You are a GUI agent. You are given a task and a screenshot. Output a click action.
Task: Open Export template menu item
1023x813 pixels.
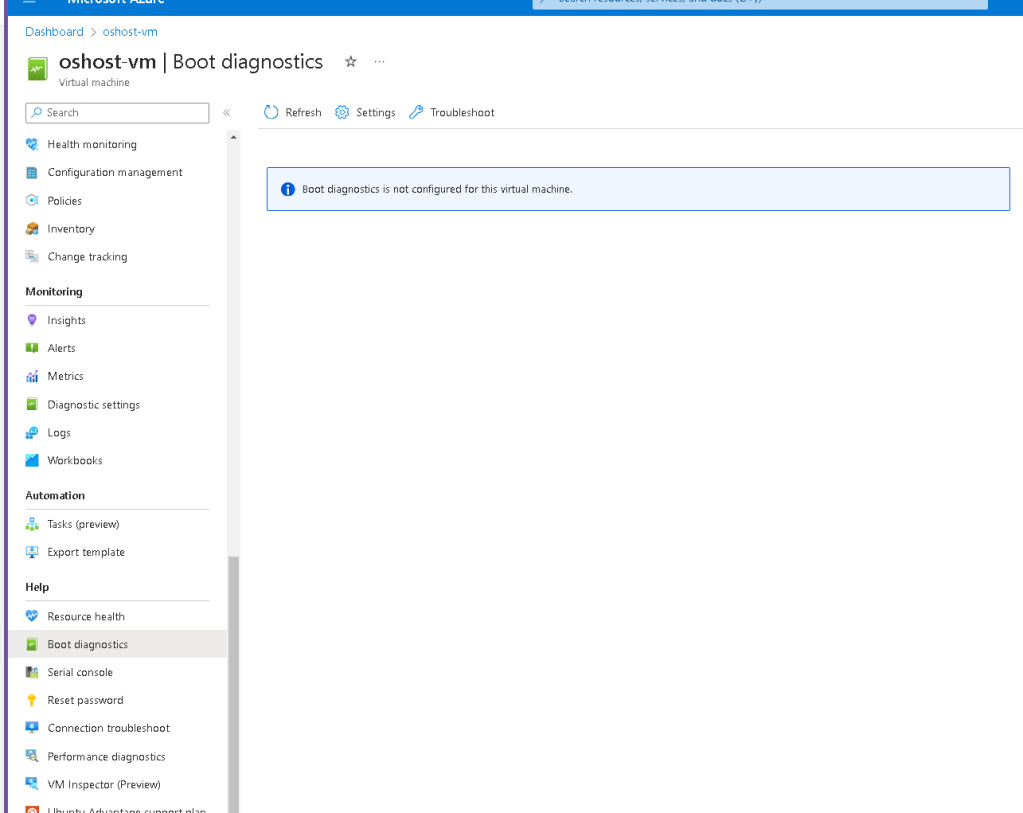click(x=86, y=552)
